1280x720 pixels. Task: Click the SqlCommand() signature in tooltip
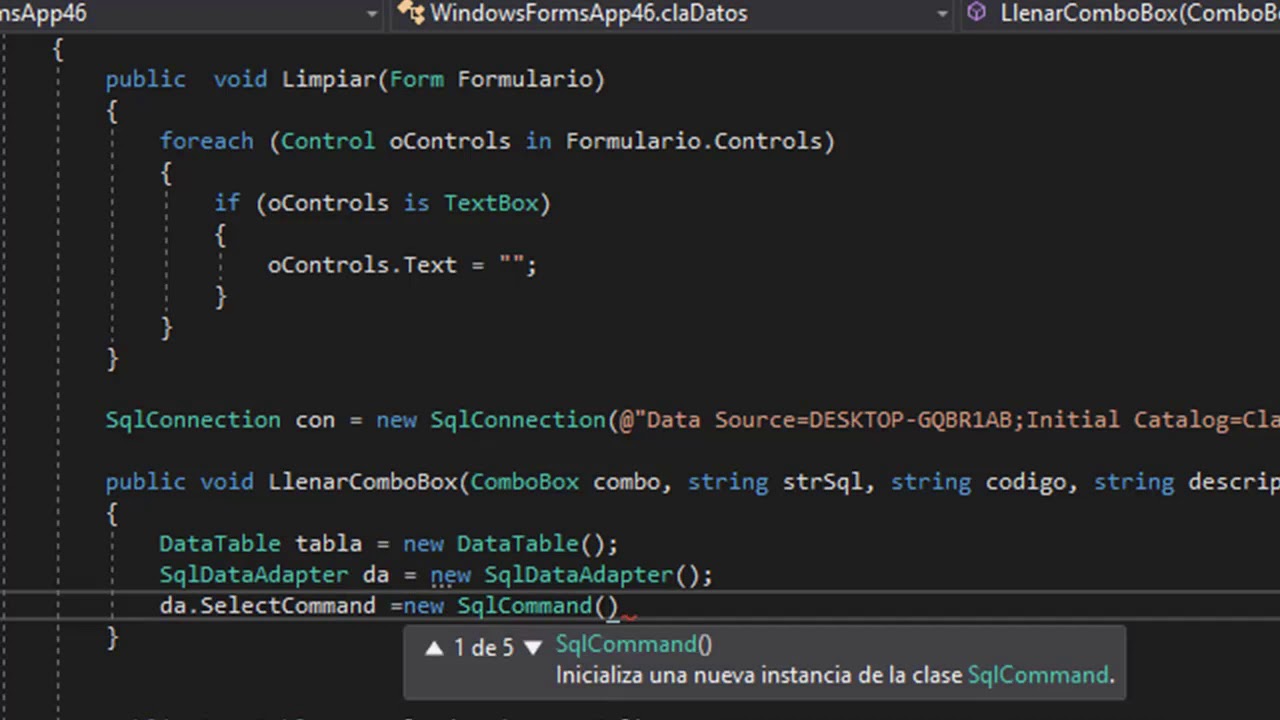pyautogui.click(x=634, y=645)
